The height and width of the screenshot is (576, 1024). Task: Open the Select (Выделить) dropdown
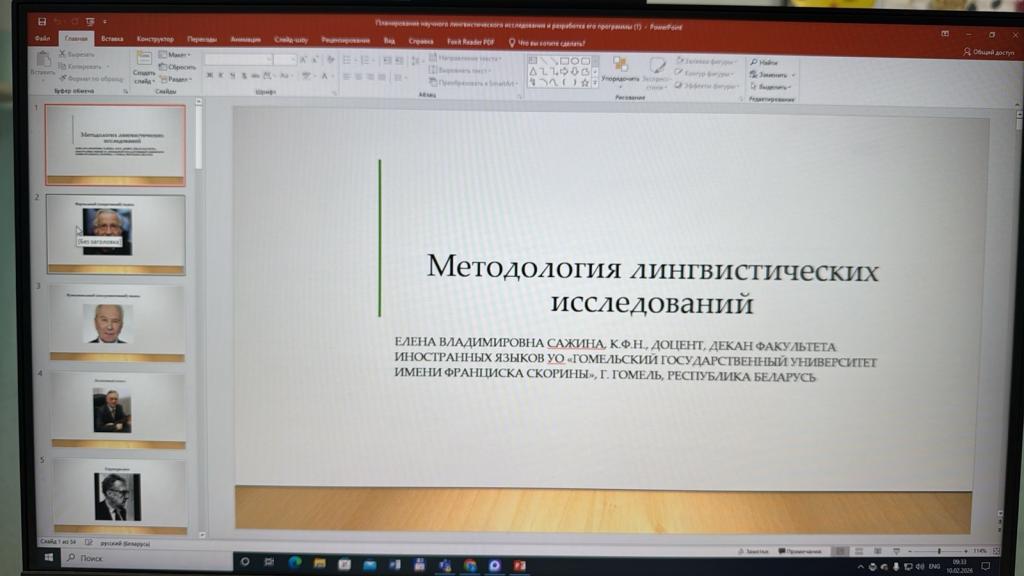click(x=773, y=86)
